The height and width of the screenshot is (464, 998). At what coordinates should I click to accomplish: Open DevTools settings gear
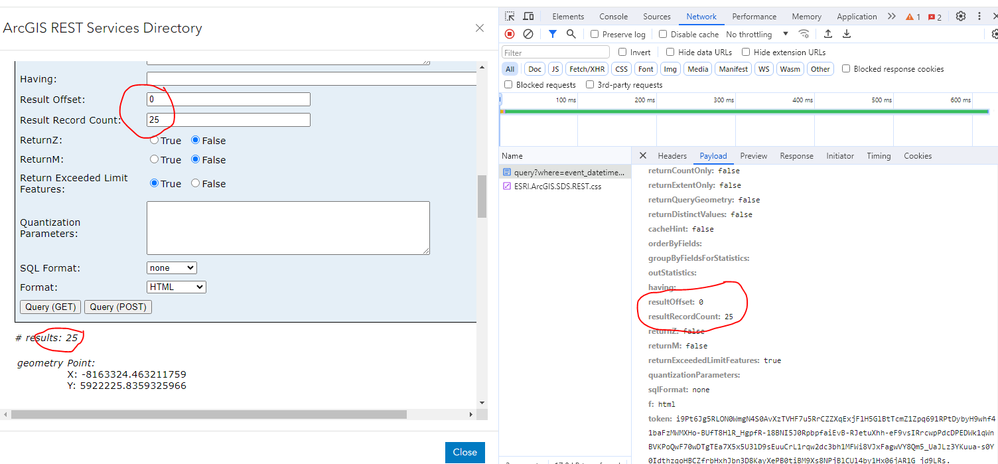click(960, 17)
